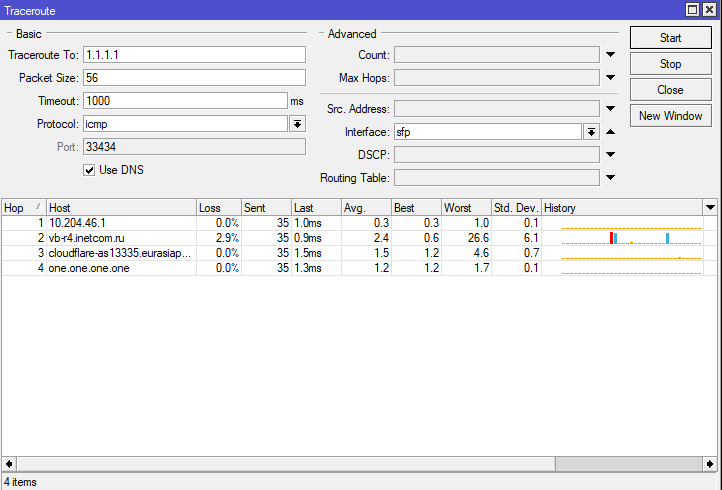
Task: Sort by the Std. Dev. column header
Action: (517, 208)
